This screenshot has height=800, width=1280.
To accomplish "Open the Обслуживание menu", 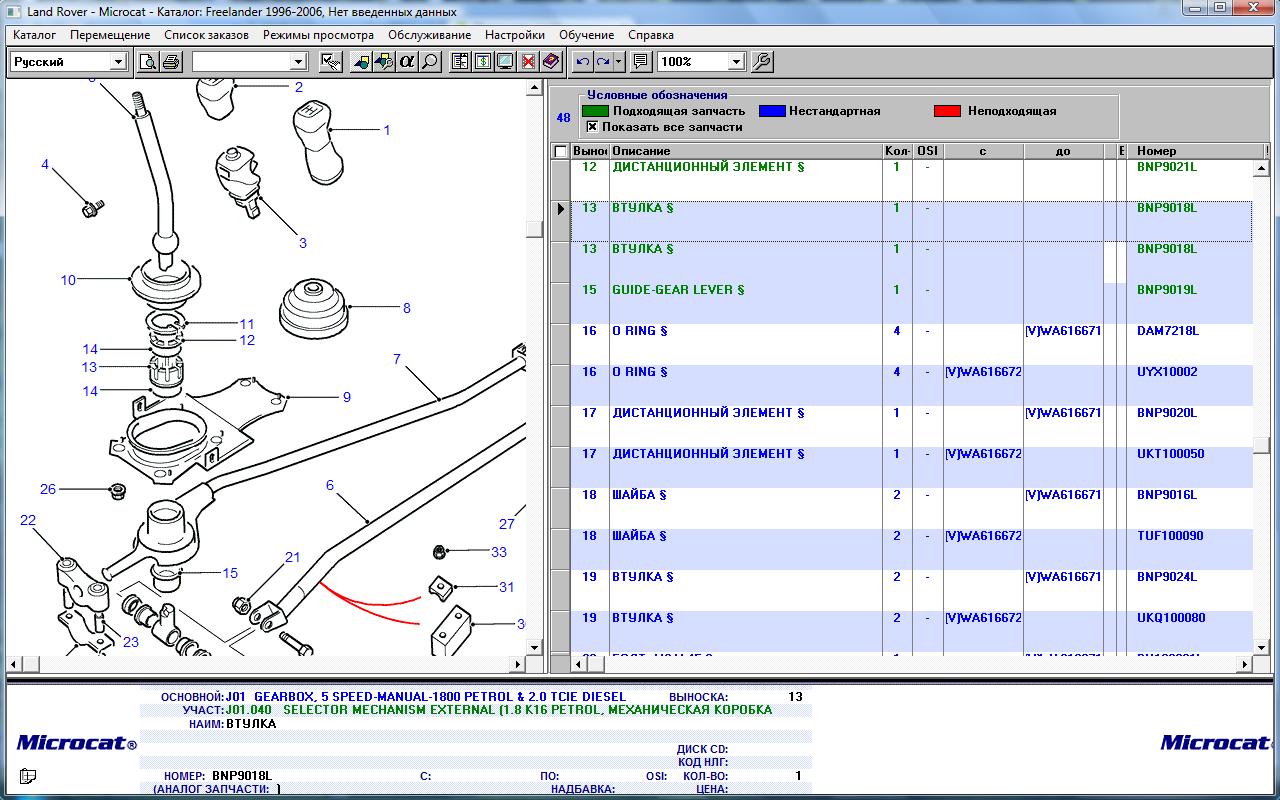I will point(430,35).
